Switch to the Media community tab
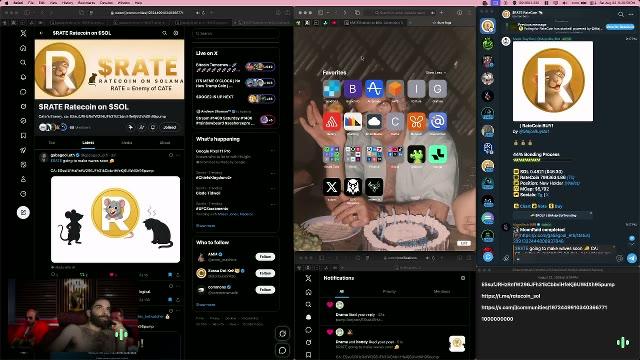 [x=127, y=142]
